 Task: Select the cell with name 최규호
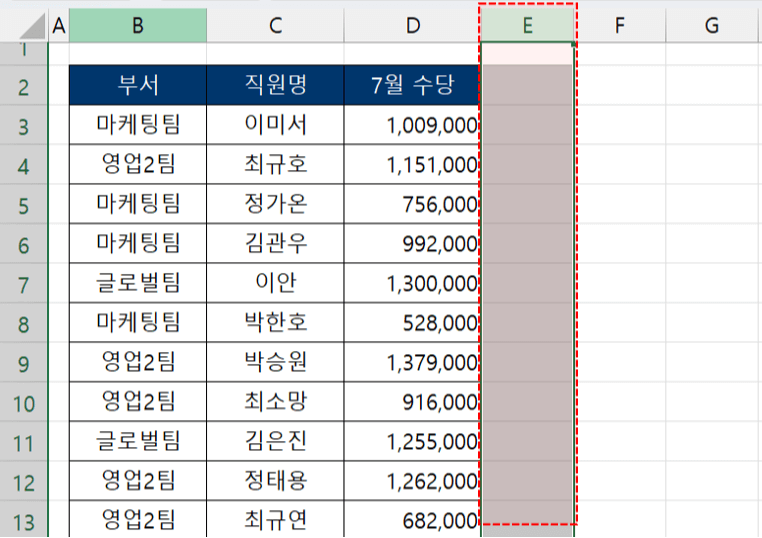tap(275, 164)
